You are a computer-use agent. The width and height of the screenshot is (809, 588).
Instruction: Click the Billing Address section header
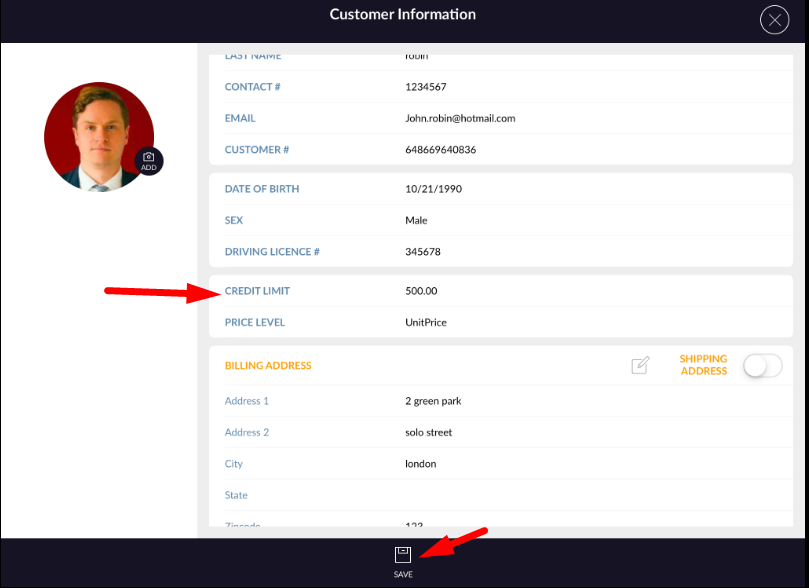point(268,366)
